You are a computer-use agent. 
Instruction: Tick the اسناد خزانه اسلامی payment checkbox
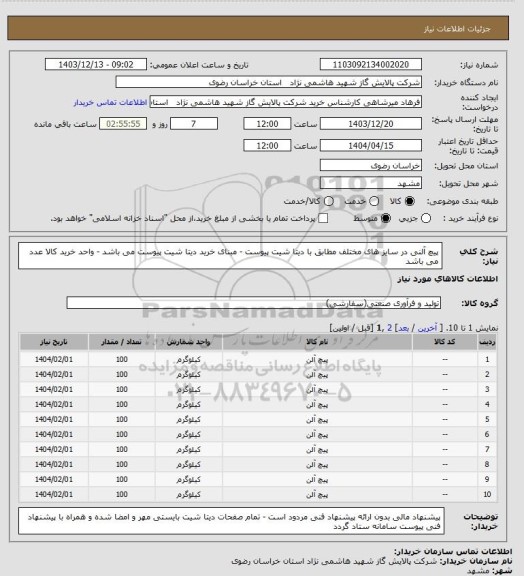click(323, 219)
